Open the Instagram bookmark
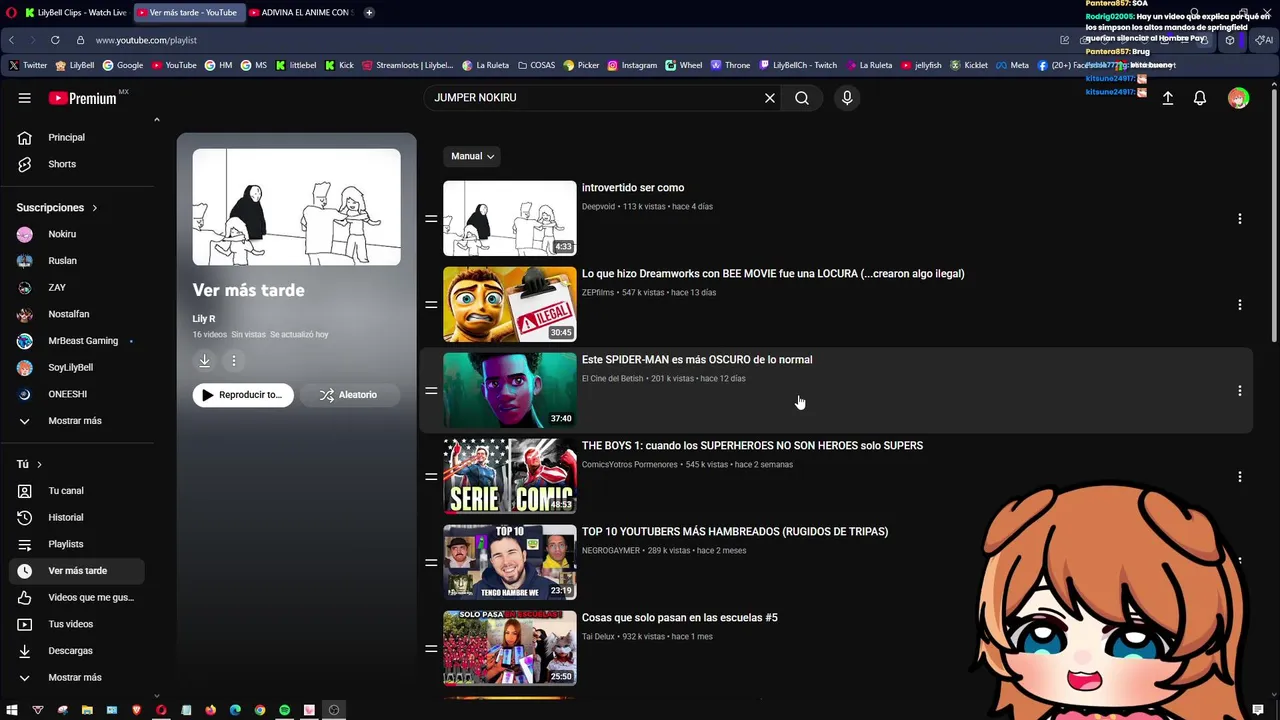Viewport: 1280px width, 720px height. click(x=632, y=65)
